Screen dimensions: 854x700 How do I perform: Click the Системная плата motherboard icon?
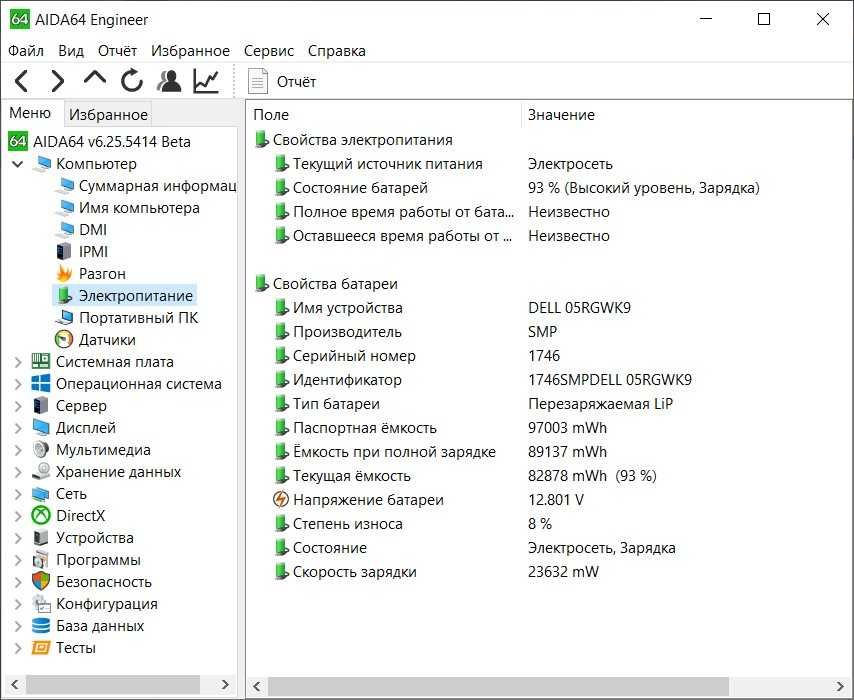pyautogui.click(x=41, y=361)
